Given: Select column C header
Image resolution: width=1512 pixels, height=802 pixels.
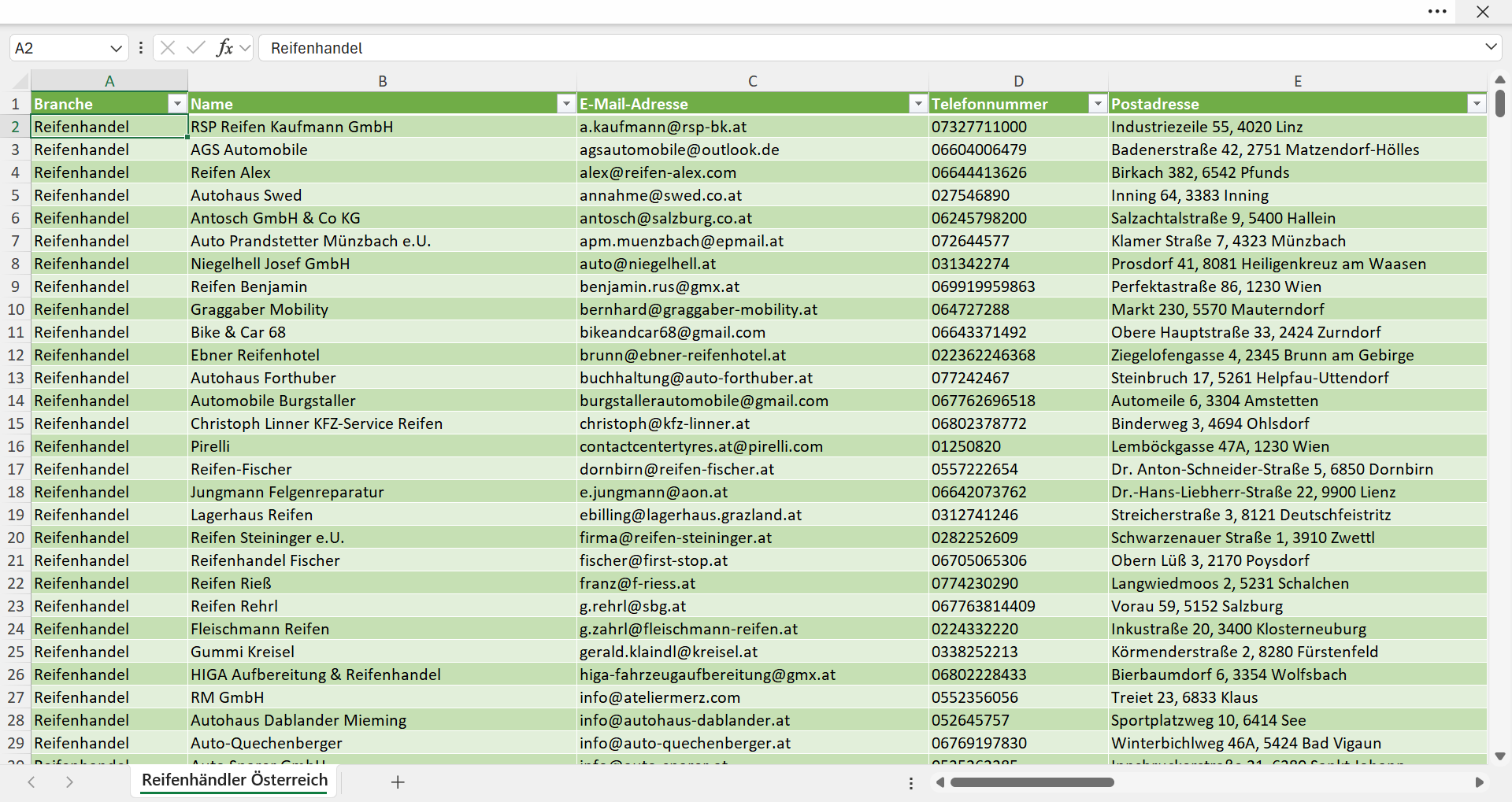Looking at the screenshot, I should point(753,81).
